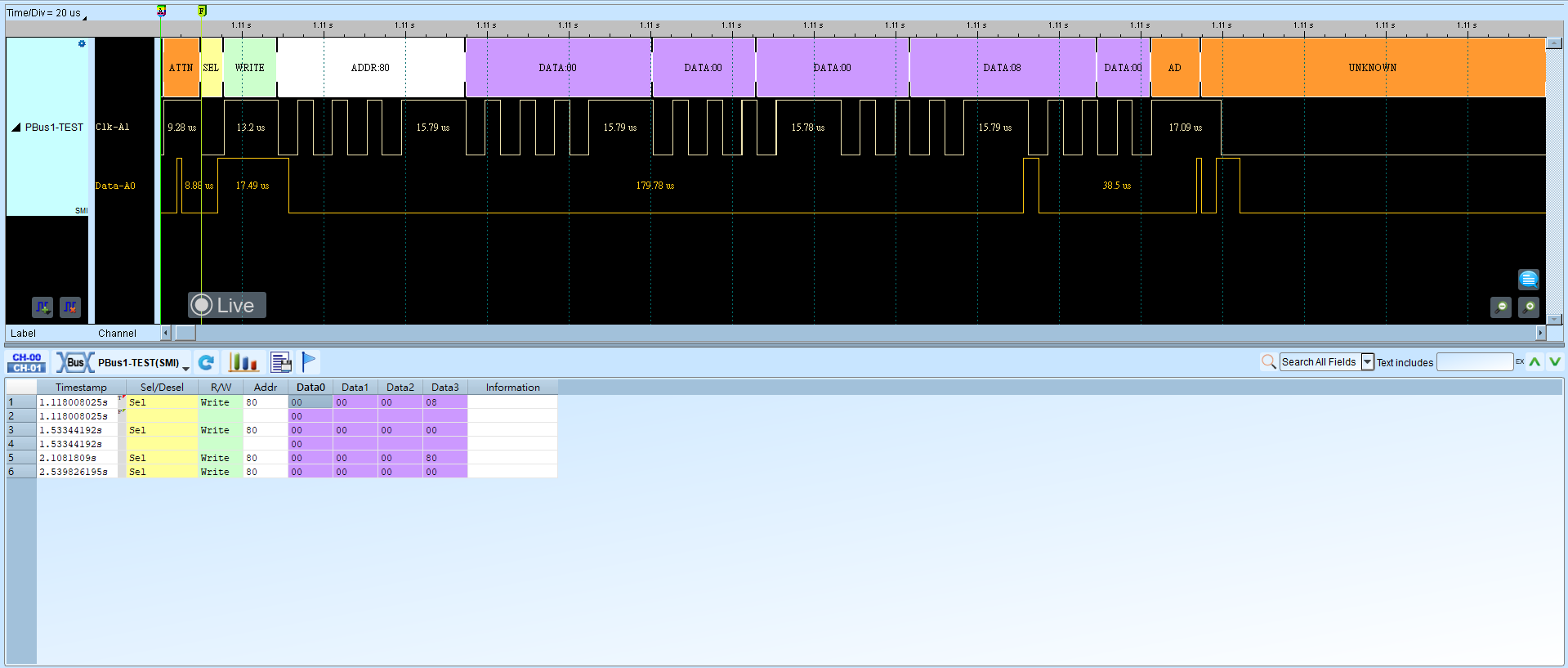The image size is (1568, 668).
Task: Toggle the EX search option
Action: pos(1520,361)
